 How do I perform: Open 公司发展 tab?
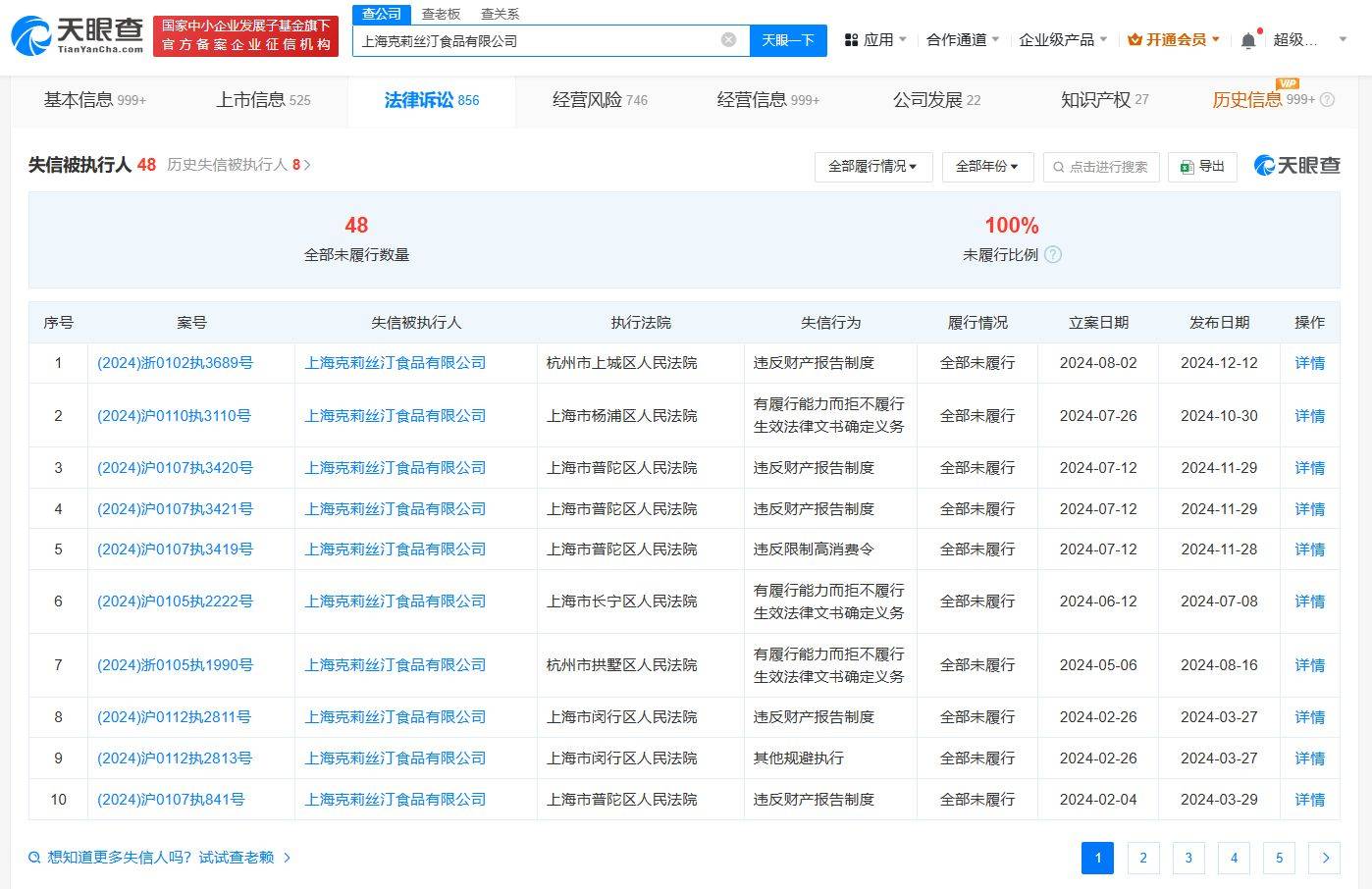click(936, 100)
